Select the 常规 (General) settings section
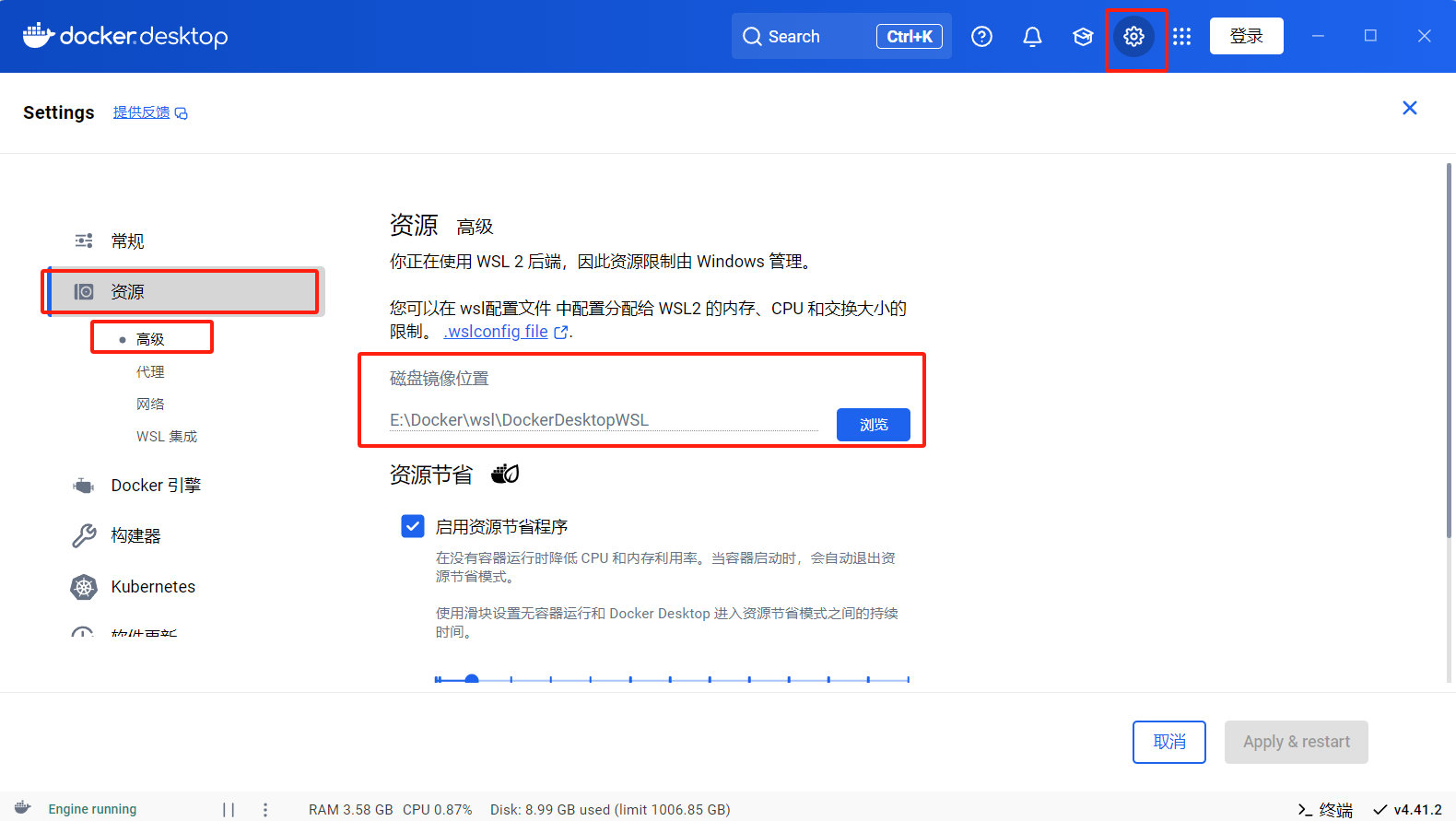The height and width of the screenshot is (821, 1456). tap(182, 241)
